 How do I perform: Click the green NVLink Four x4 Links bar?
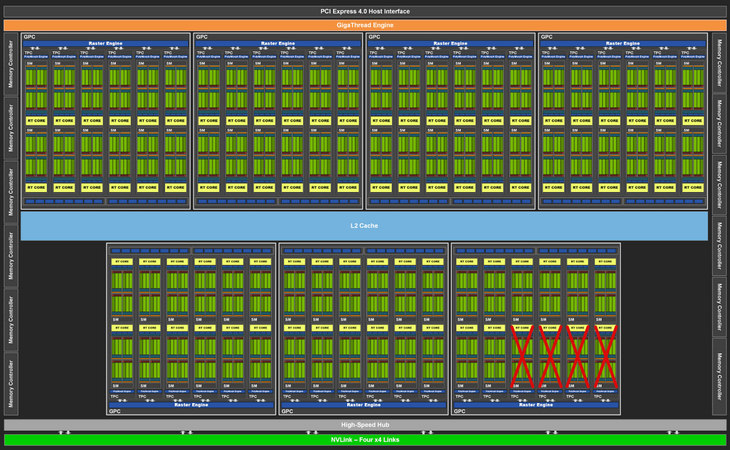point(364,440)
